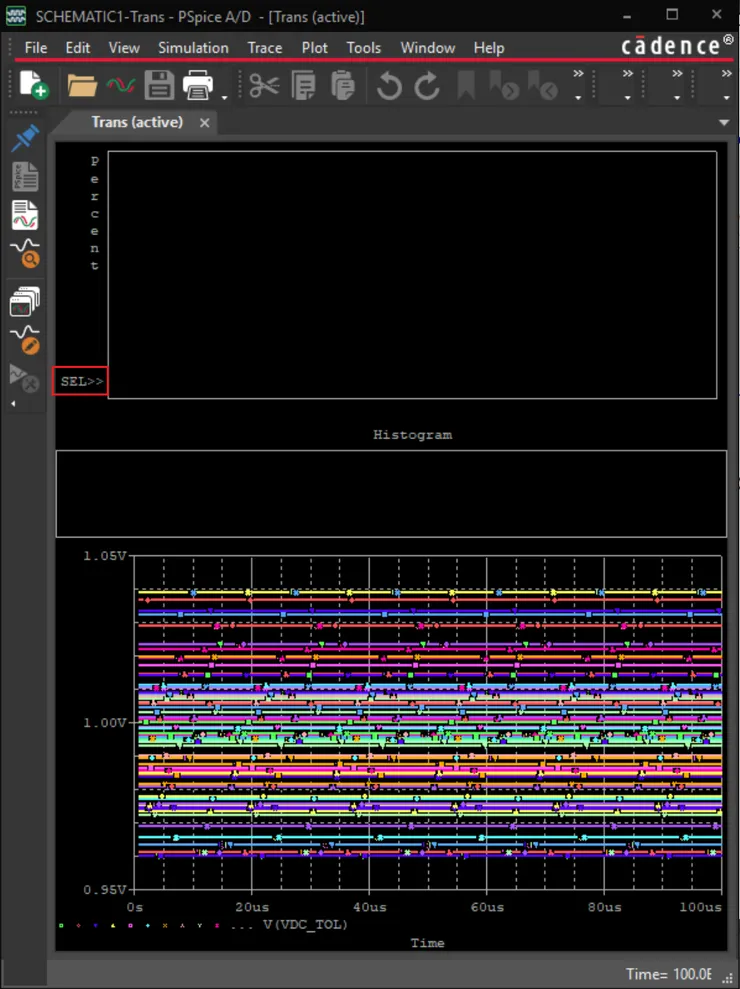Image resolution: width=740 pixels, height=989 pixels.
Task: Click the V(VDC_TOL) trace label
Action: (x=305, y=925)
